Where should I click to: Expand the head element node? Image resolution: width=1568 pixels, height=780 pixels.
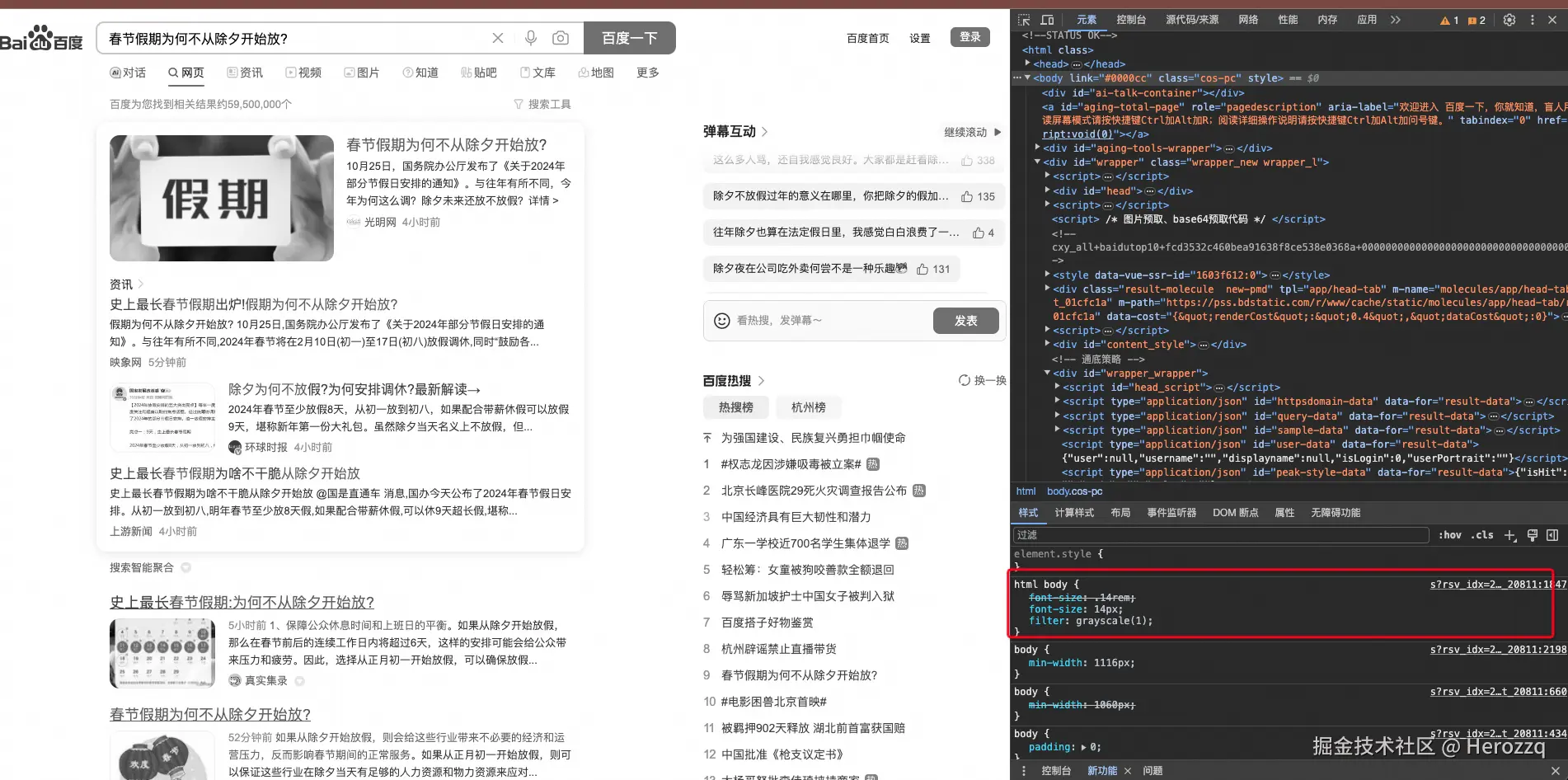tap(1027, 63)
